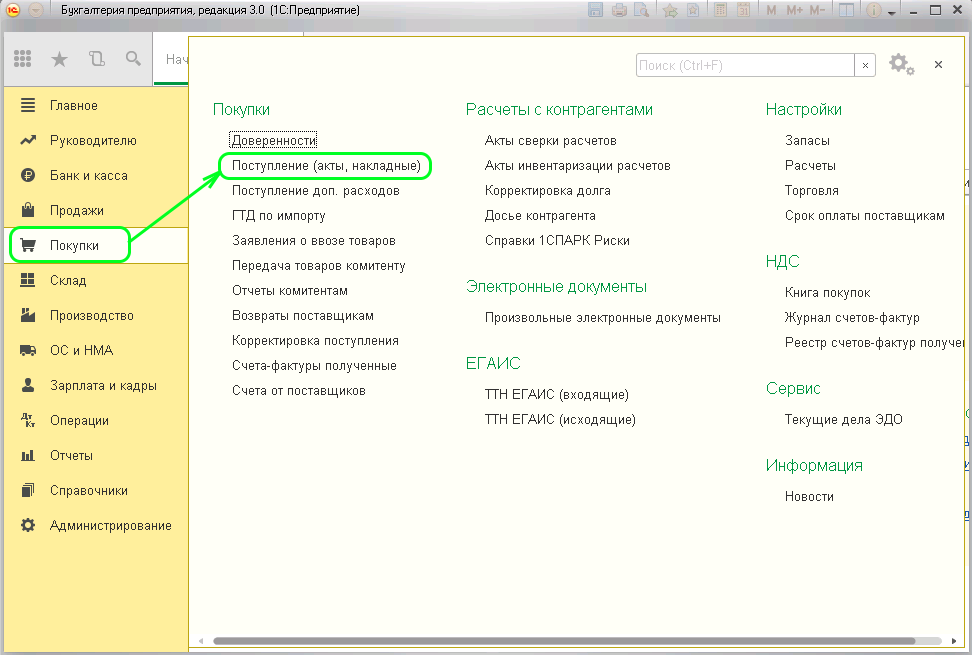Viewport: 972px width, 655px height.
Task: Open ТТН ЕГАИС (входящие)
Action: click(x=557, y=394)
